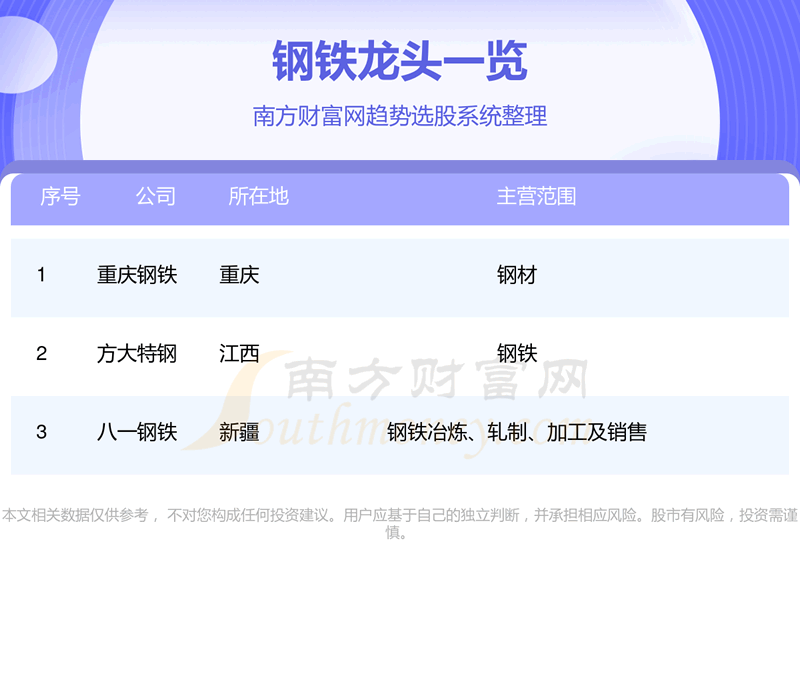The width and height of the screenshot is (800, 700).
Task: Select the 公司 column header
Action: click(x=156, y=196)
